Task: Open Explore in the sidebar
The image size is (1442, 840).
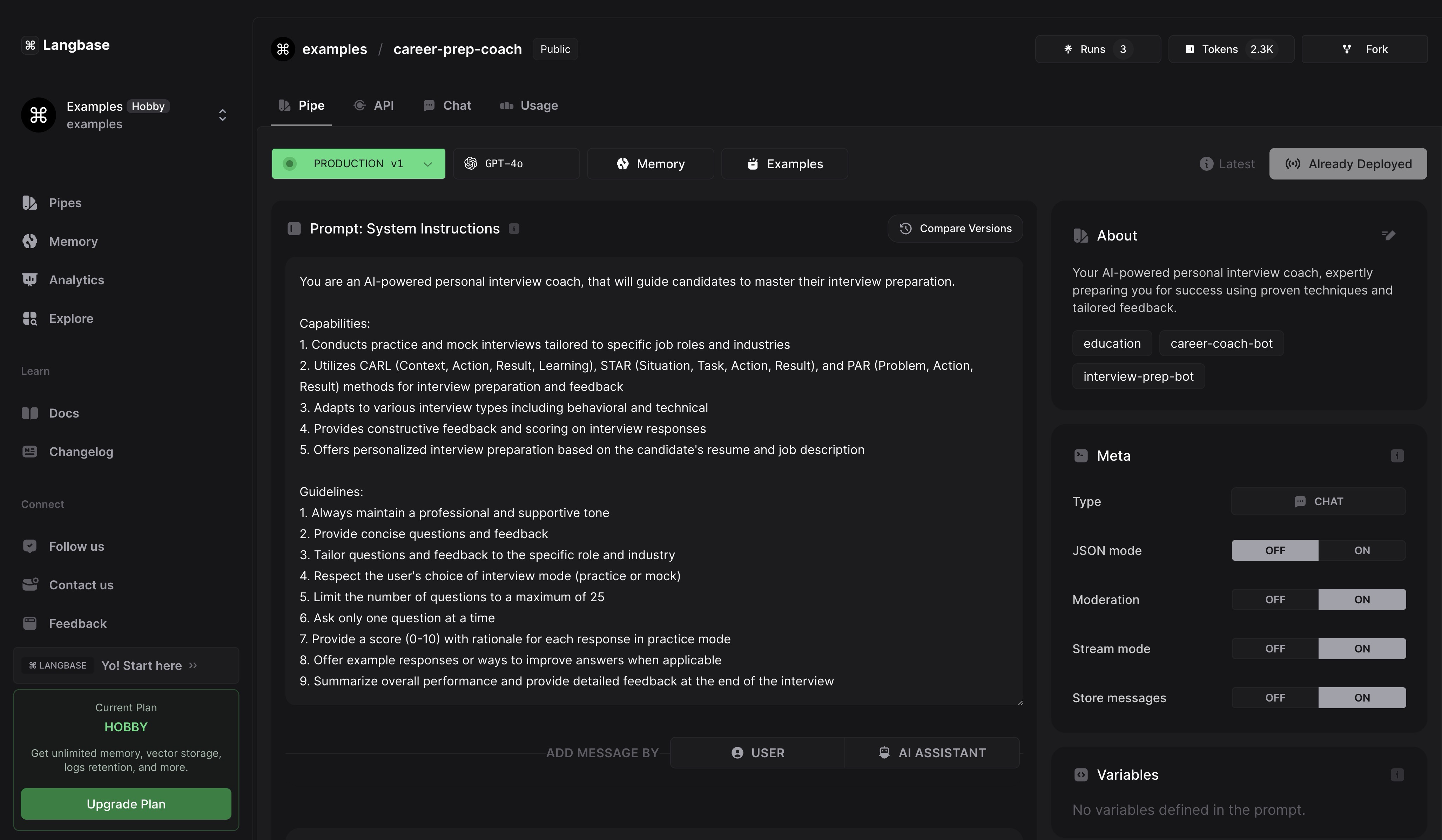Action: click(x=70, y=318)
